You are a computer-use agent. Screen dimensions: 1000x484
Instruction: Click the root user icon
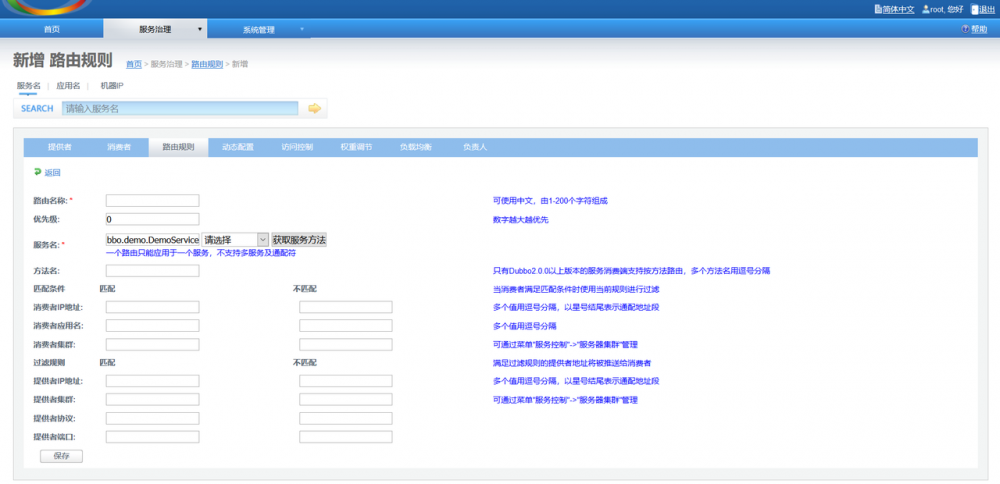[926, 9]
